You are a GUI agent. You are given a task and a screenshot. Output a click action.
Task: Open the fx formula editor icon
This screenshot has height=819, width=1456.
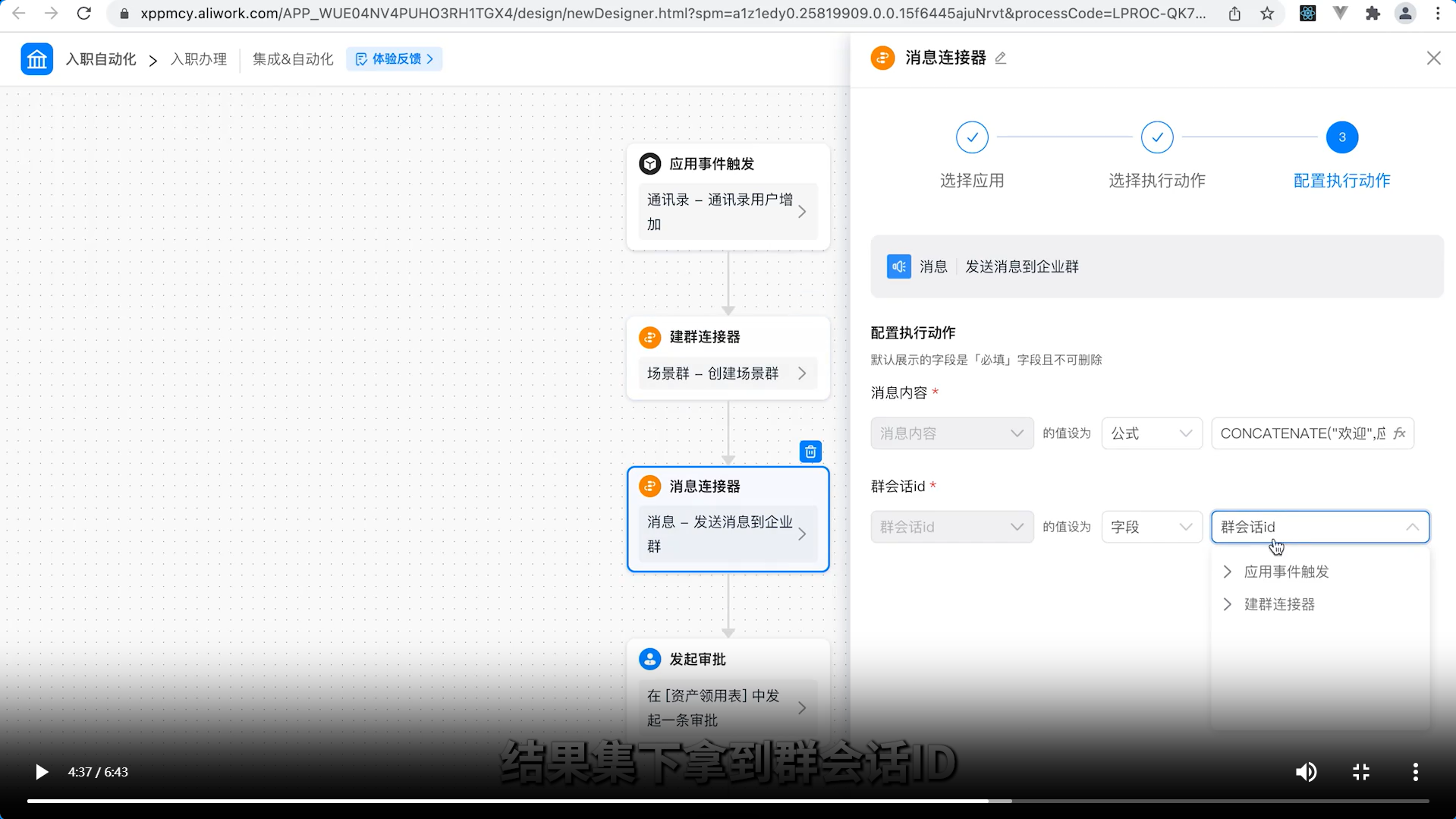click(x=1399, y=433)
